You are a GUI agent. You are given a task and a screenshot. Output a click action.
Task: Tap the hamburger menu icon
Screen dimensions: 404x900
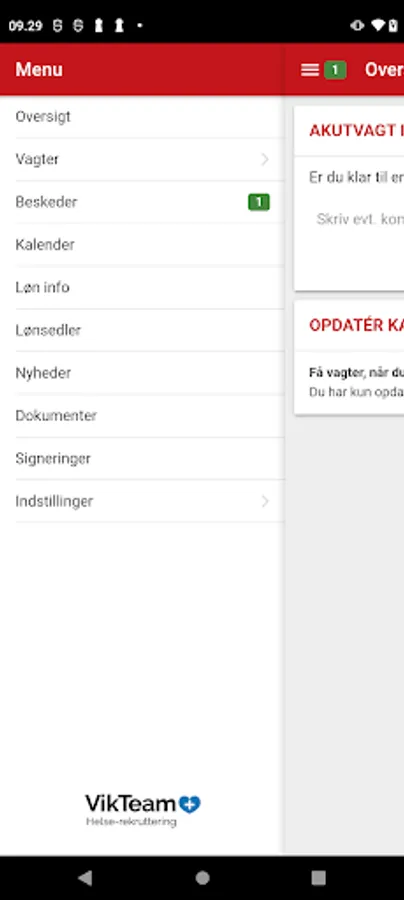point(310,70)
